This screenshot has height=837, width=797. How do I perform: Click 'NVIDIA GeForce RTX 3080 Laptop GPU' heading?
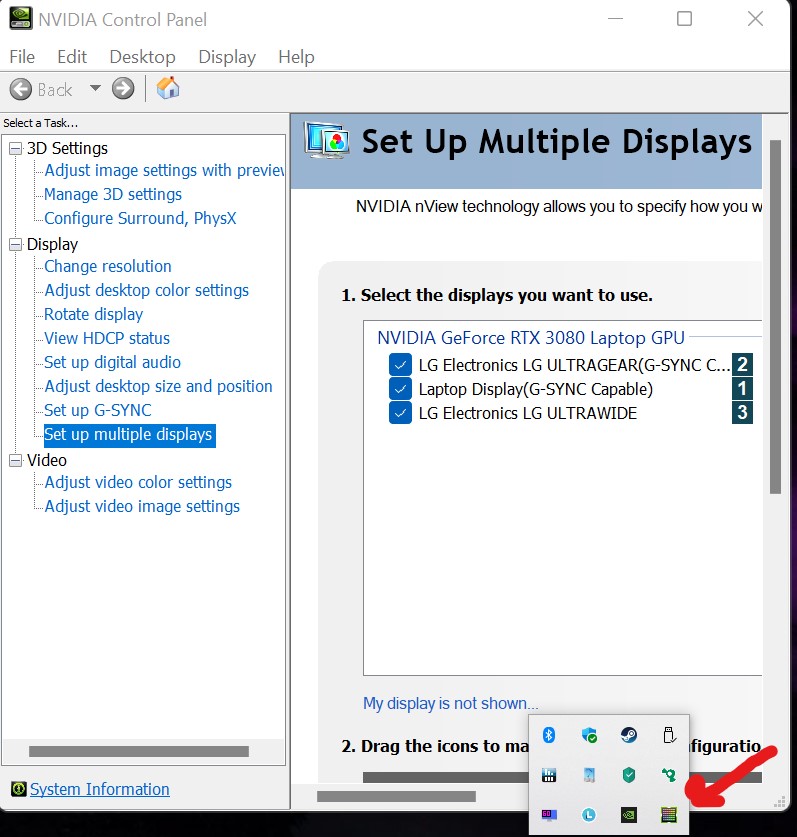pos(531,338)
